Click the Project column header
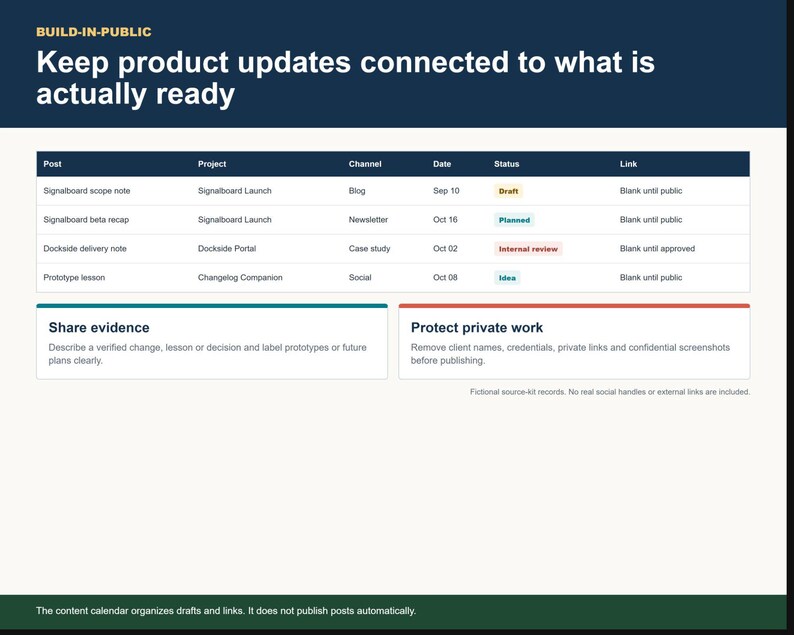 point(212,164)
